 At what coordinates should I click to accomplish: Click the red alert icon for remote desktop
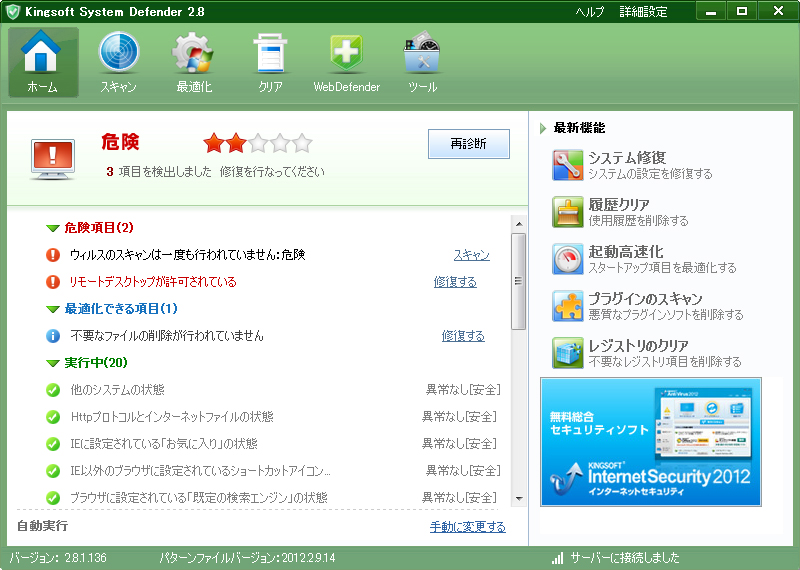point(53,282)
